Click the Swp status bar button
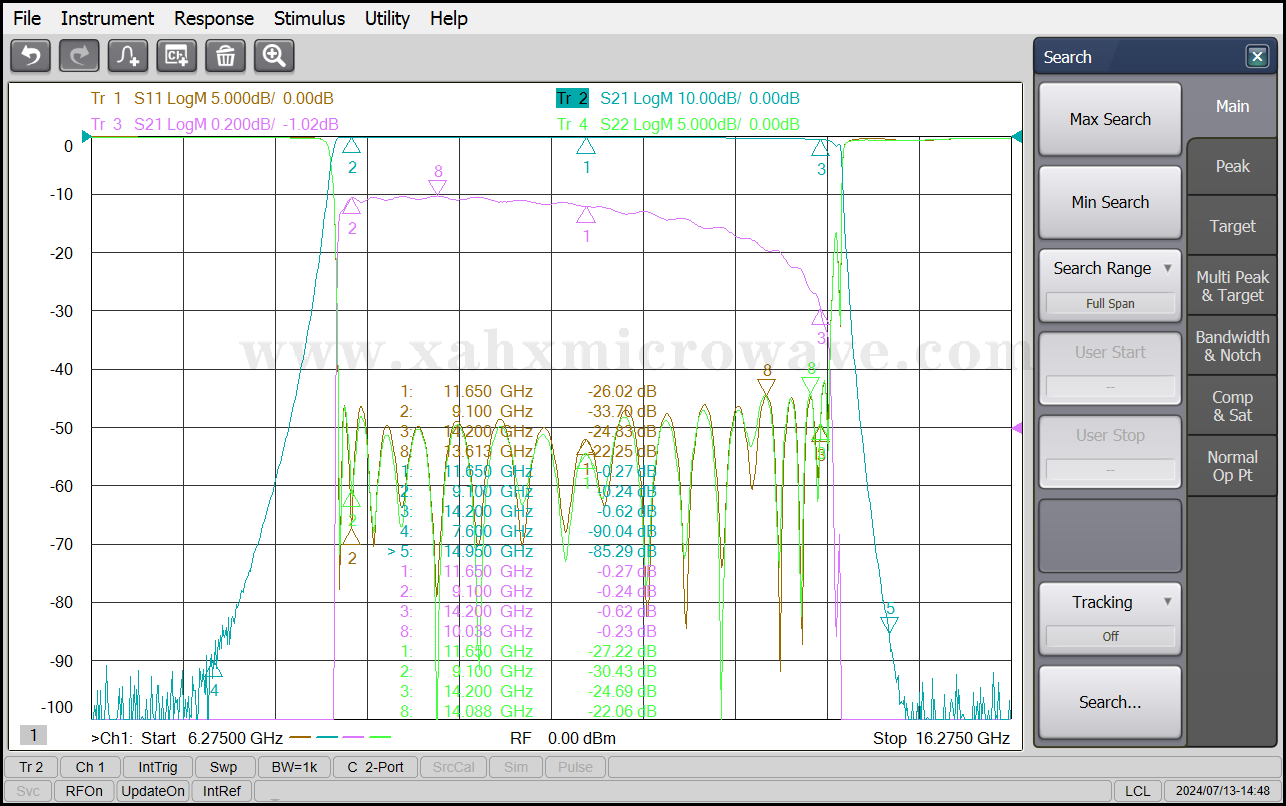 coord(223,767)
